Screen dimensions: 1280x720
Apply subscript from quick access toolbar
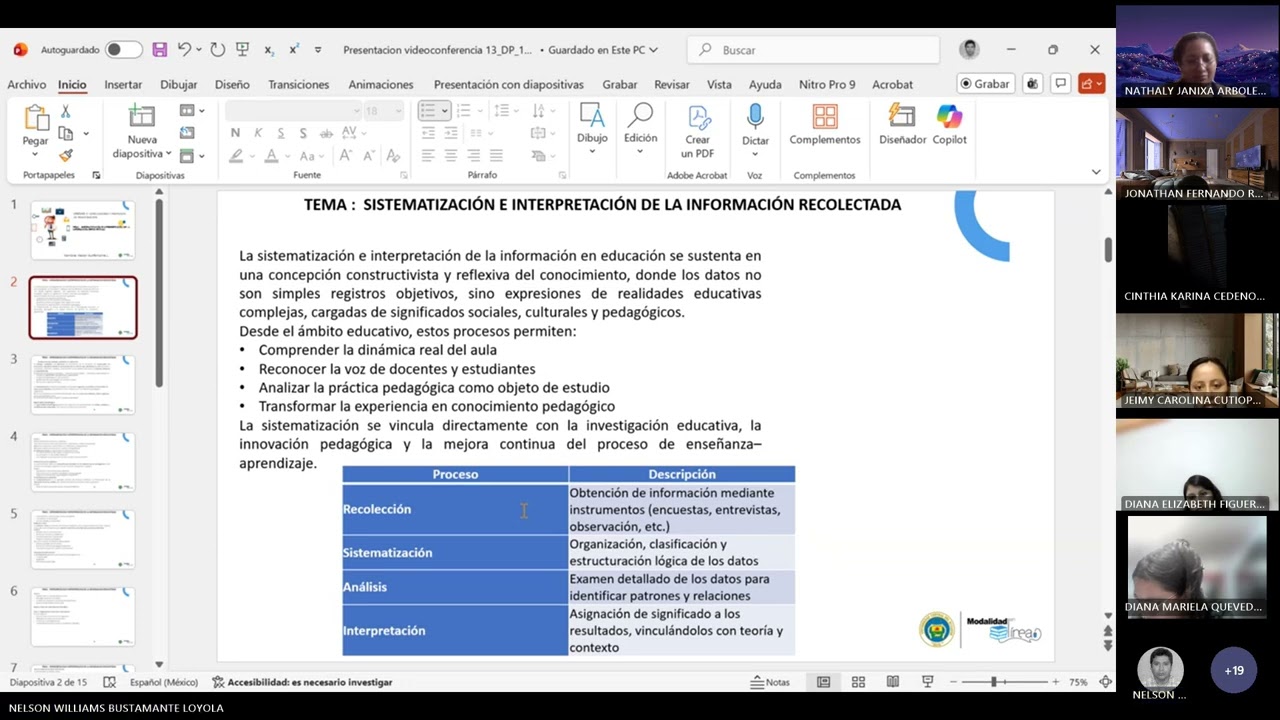point(269,50)
